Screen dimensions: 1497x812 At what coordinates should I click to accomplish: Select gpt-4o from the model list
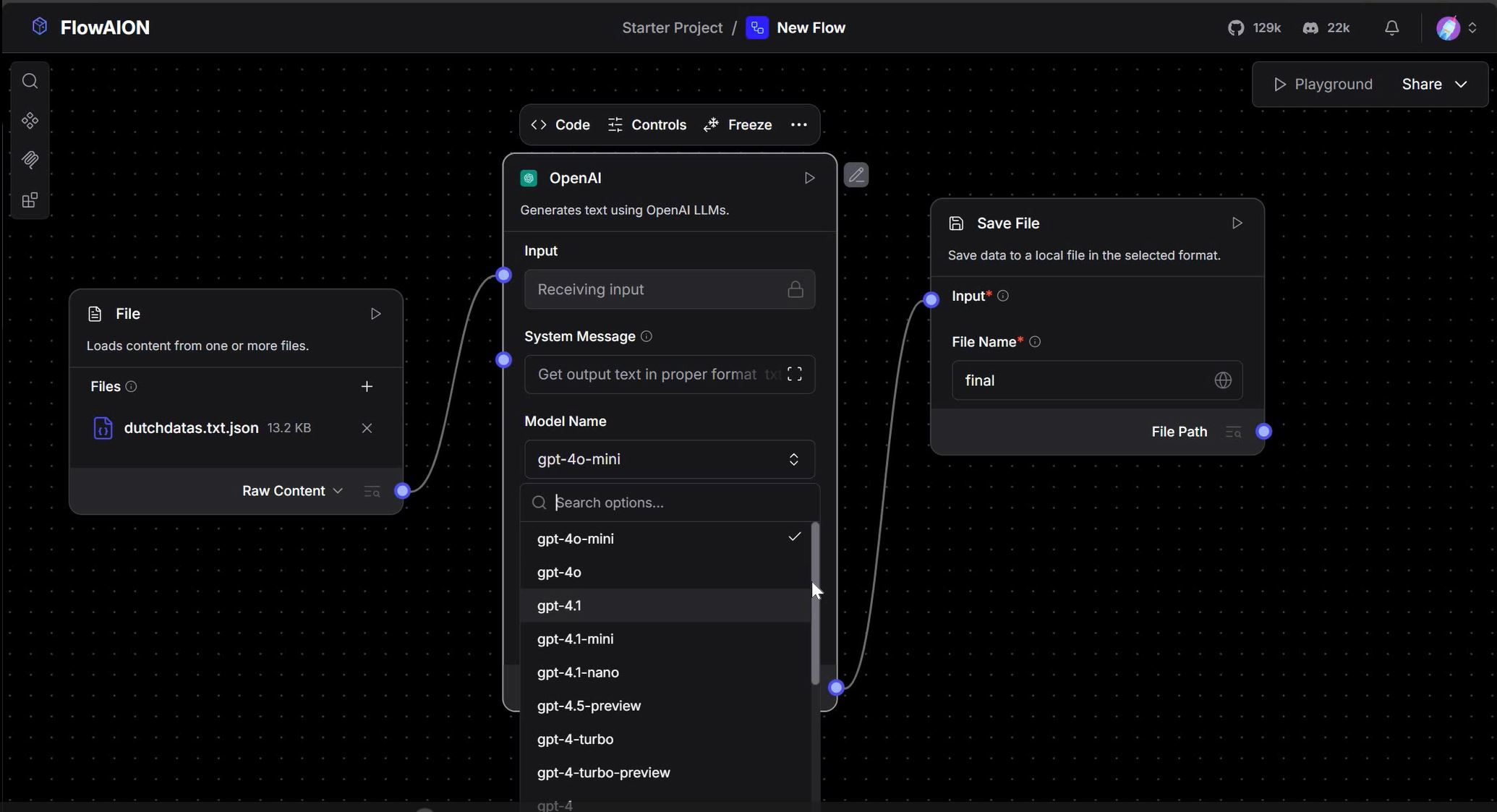pos(665,573)
